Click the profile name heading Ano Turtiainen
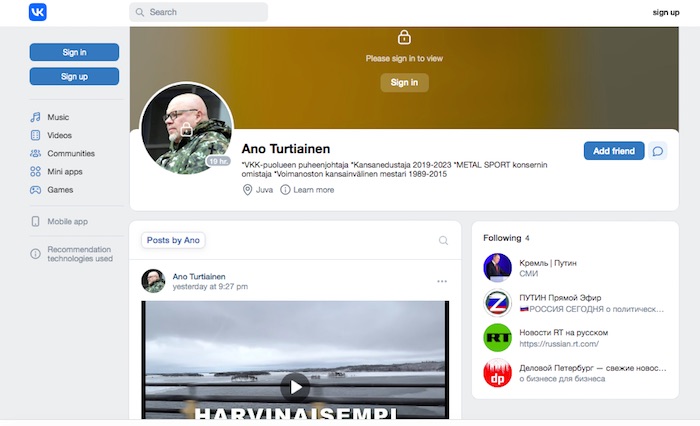The width and height of the screenshot is (700, 426). click(286, 149)
